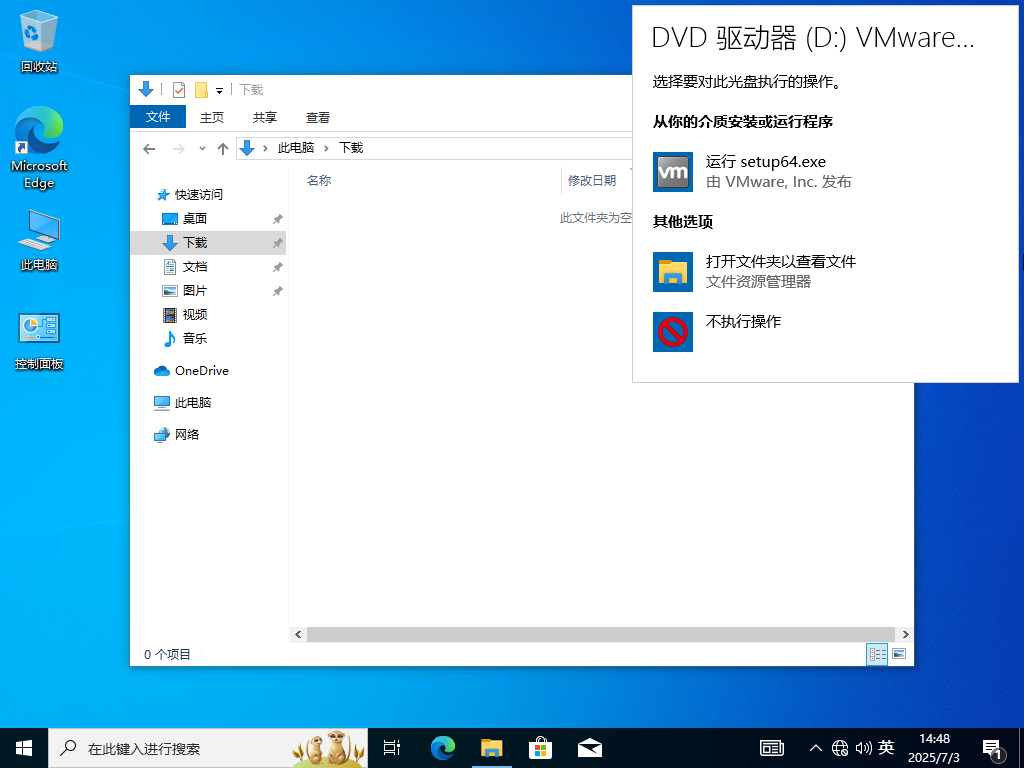Show hidden tray icons with the caret
This screenshot has width=1024, height=768.
pyautogui.click(x=816, y=748)
